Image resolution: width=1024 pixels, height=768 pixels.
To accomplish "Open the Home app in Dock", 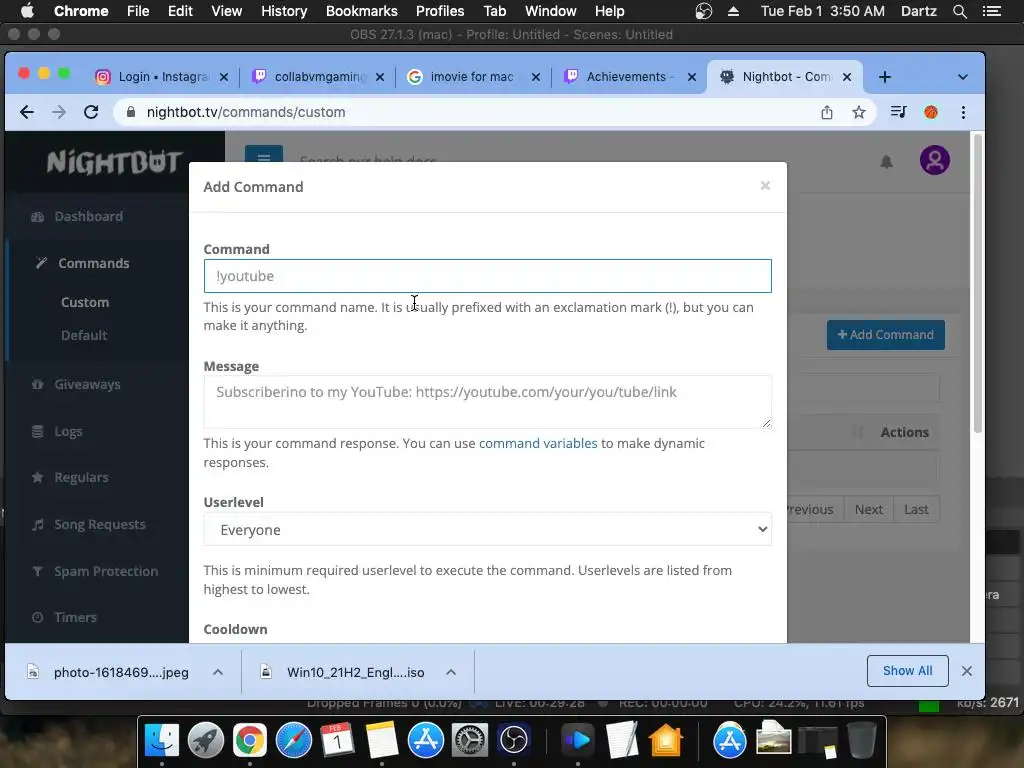I will click(665, 741).
